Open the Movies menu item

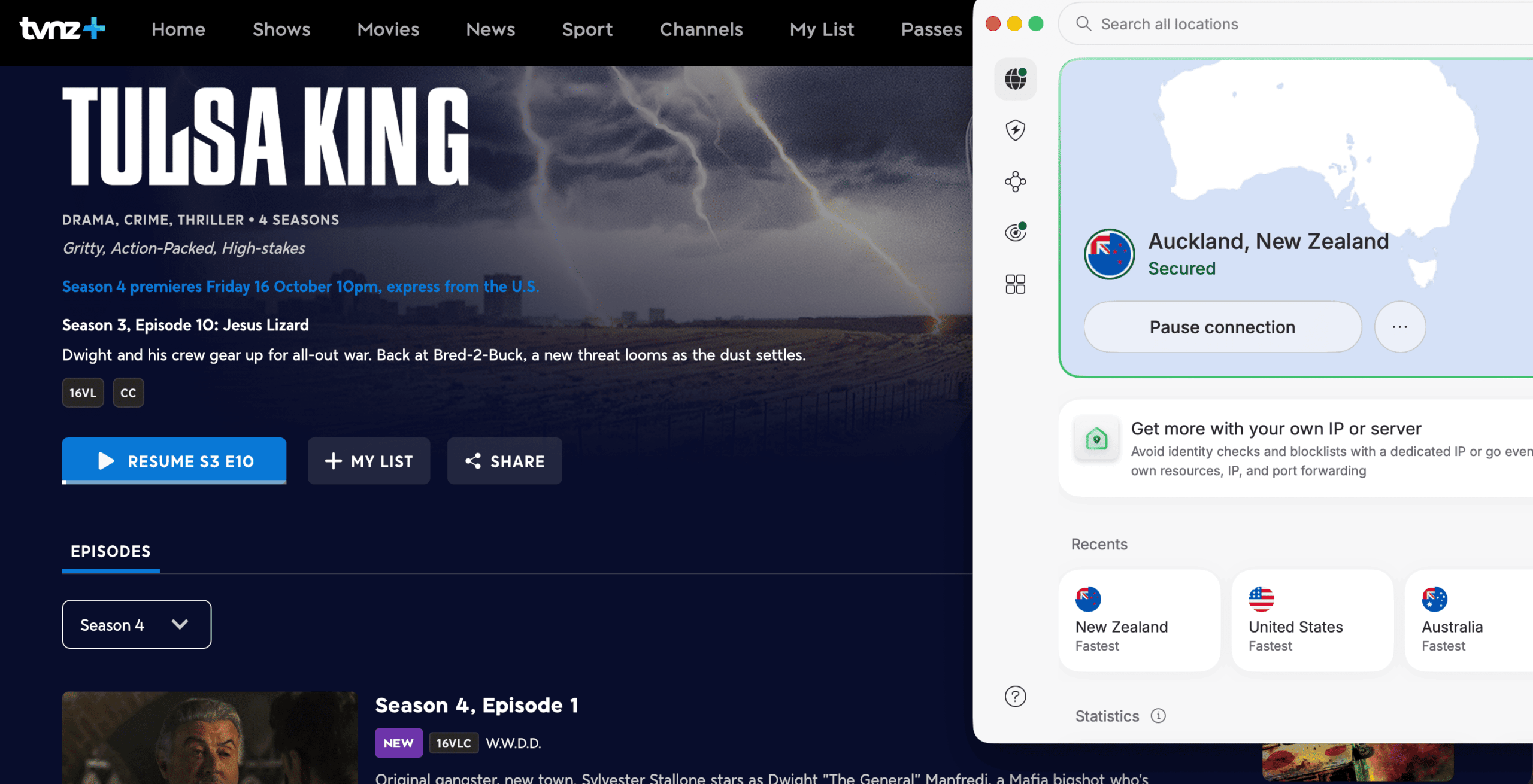point(388,29)
